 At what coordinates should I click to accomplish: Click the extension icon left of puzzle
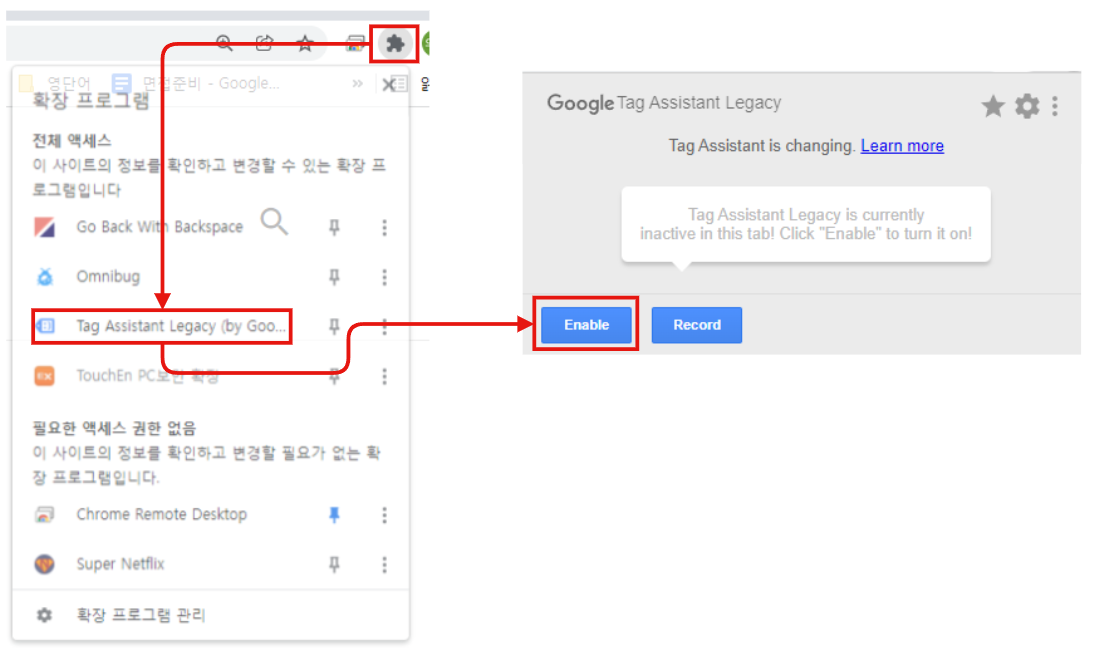point(355,44)
